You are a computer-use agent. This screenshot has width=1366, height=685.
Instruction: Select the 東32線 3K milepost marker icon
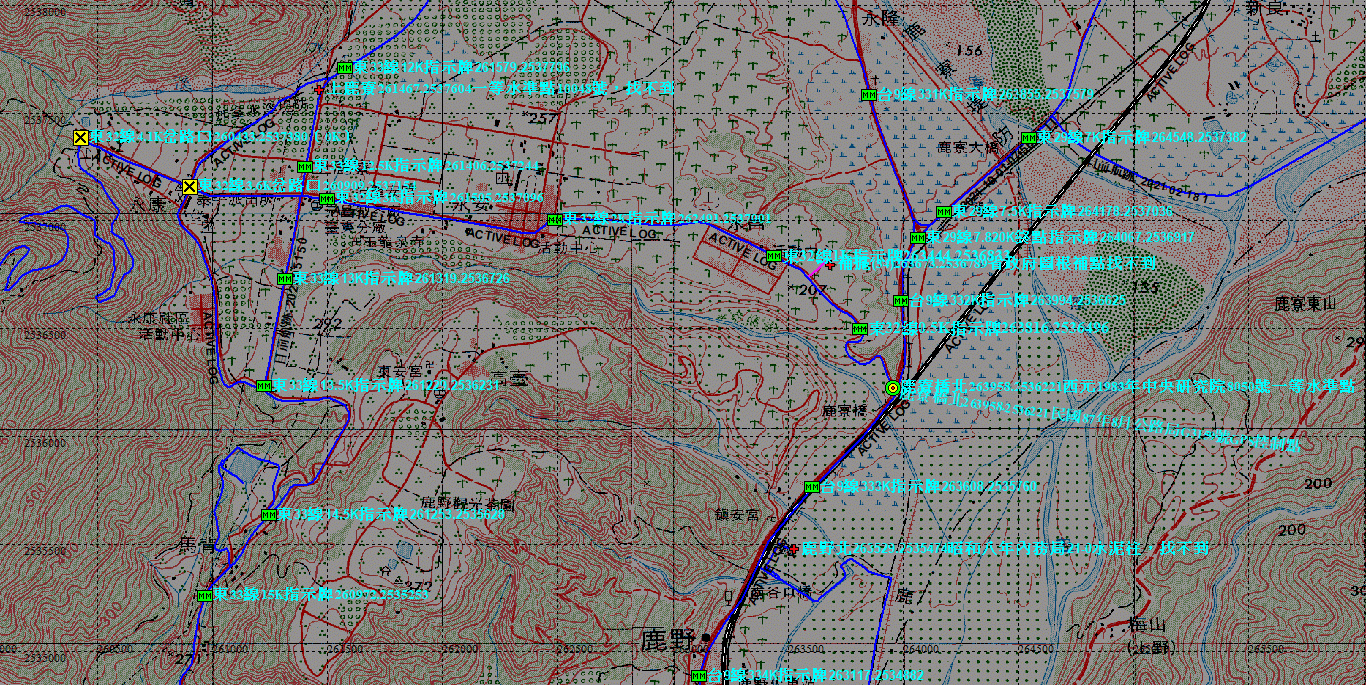pos(326,199)
